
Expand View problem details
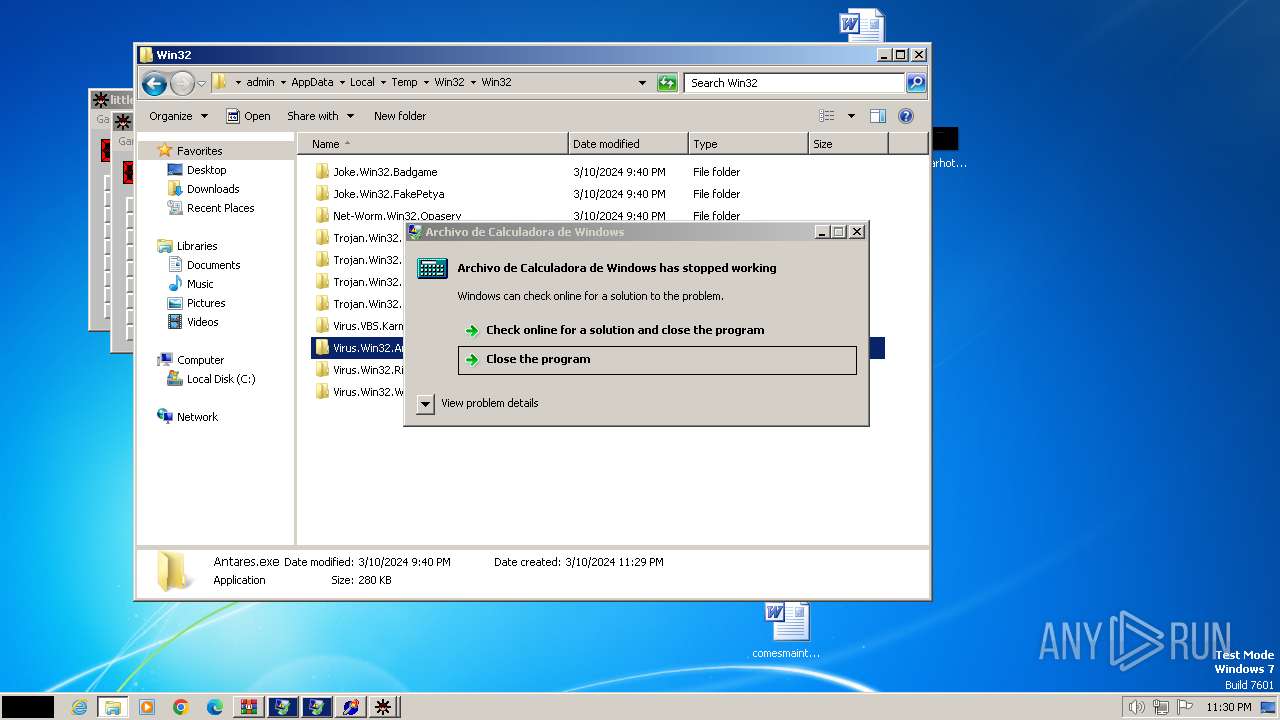click(x=479, y=403)
